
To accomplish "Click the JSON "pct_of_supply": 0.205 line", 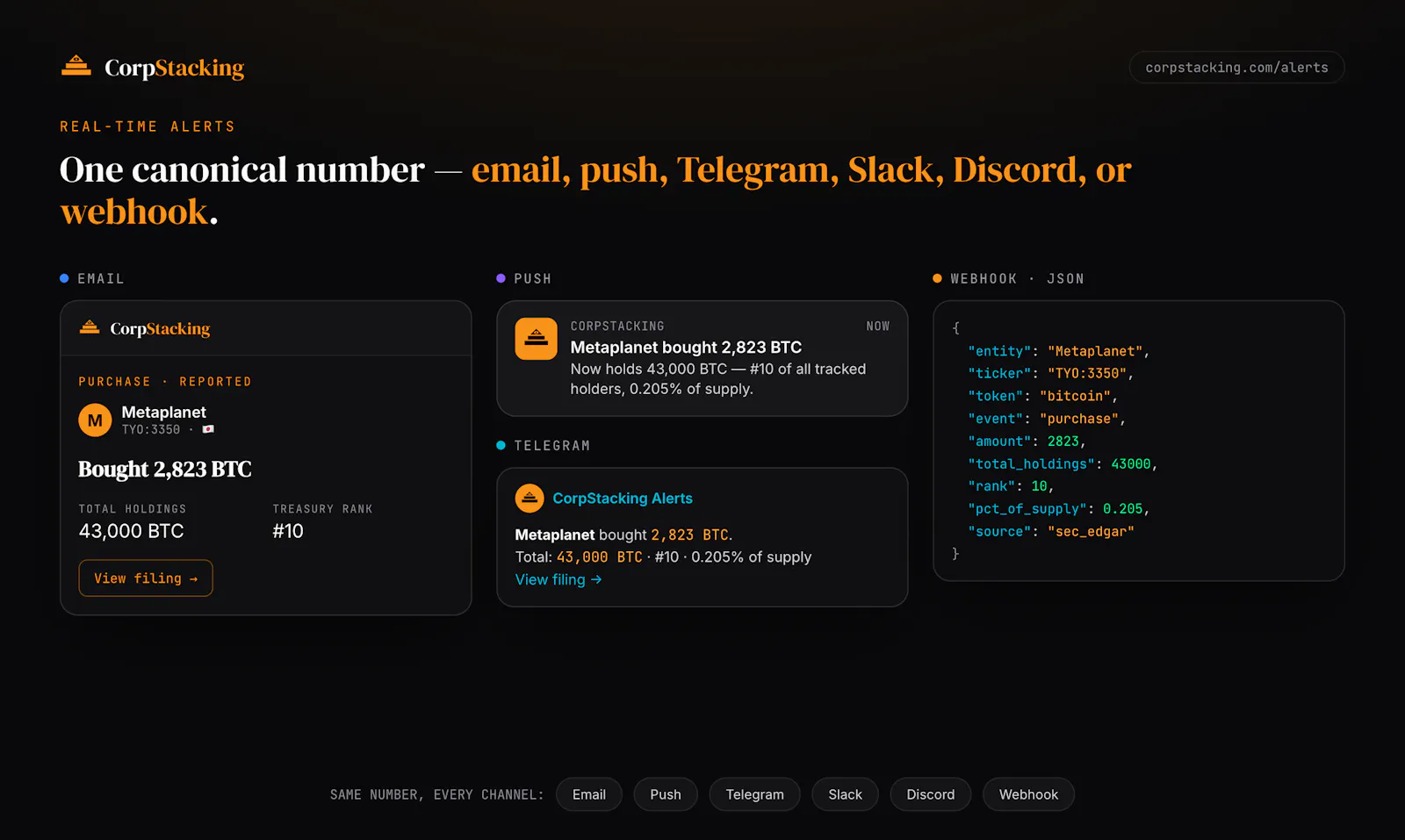I will (x=1058, y=509).
